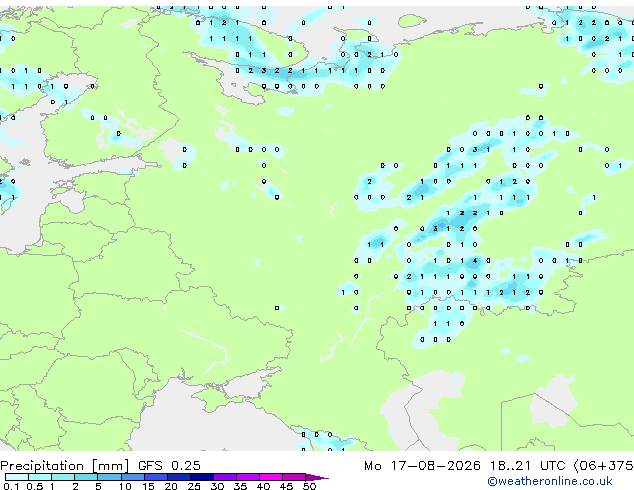Click the arrow tip beyond 50 on legend
The image size is (634, 490).
(317, 478)
